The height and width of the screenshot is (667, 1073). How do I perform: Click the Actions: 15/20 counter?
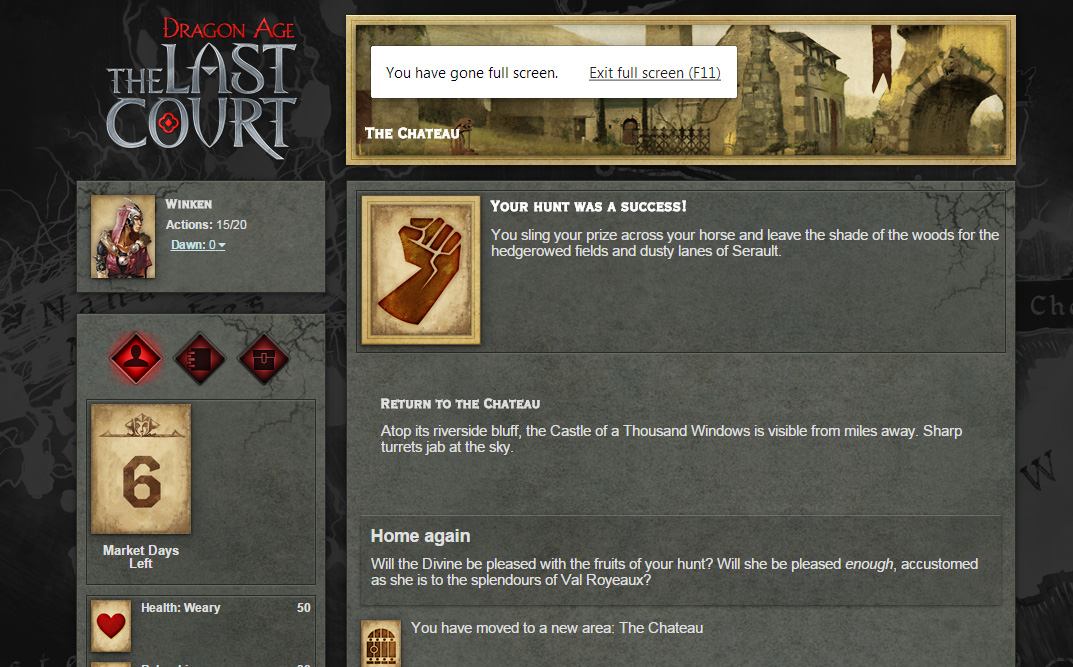[x=206, y=224]
